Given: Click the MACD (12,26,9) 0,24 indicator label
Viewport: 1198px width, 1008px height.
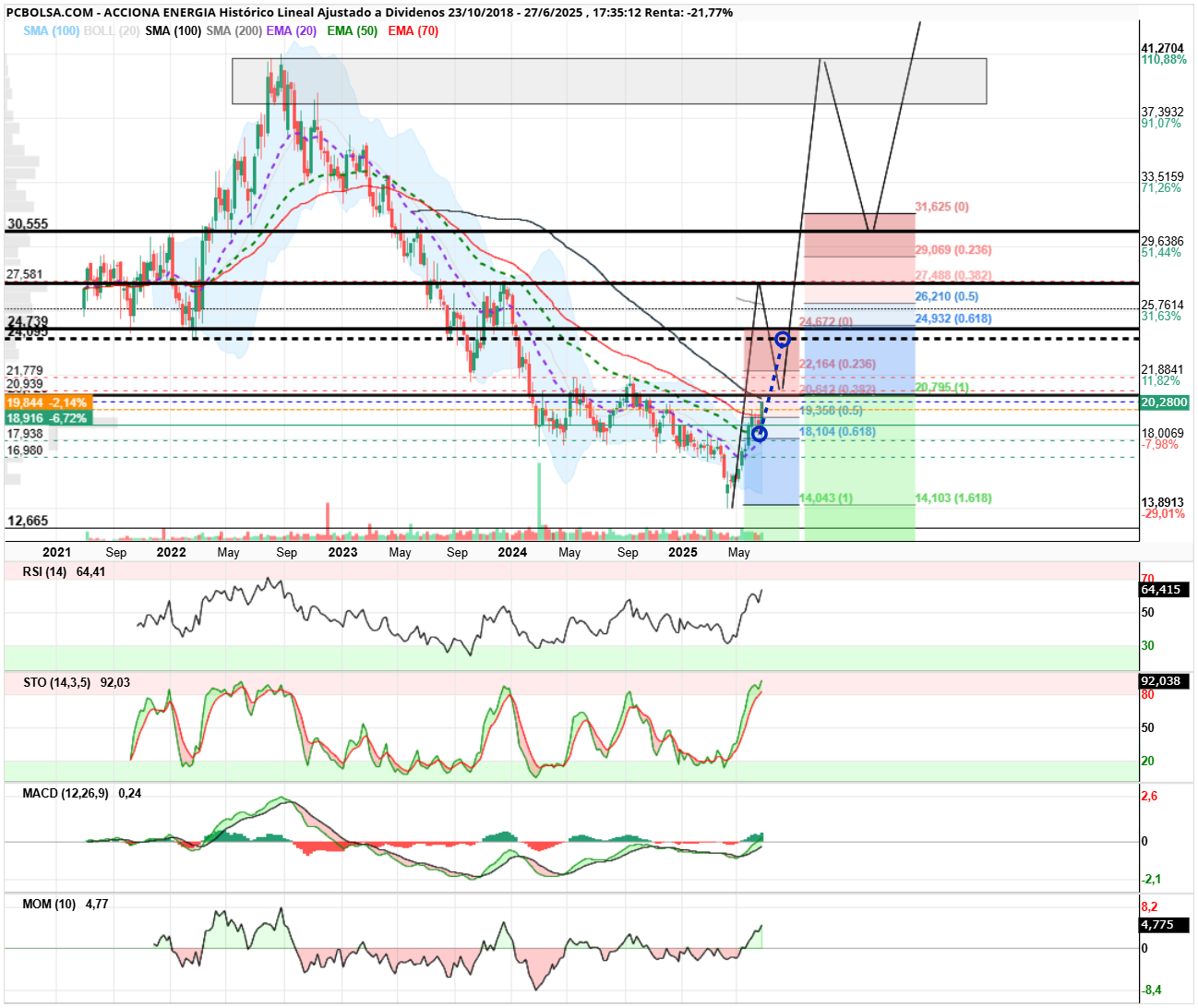Looking at the screenshot, I should tap(81, 793).
